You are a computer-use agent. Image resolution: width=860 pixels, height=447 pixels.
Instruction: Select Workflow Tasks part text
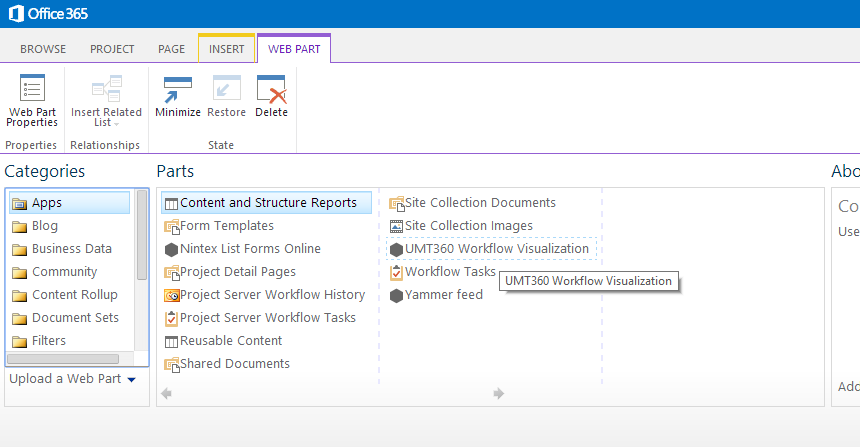click(x=450, y=271)
